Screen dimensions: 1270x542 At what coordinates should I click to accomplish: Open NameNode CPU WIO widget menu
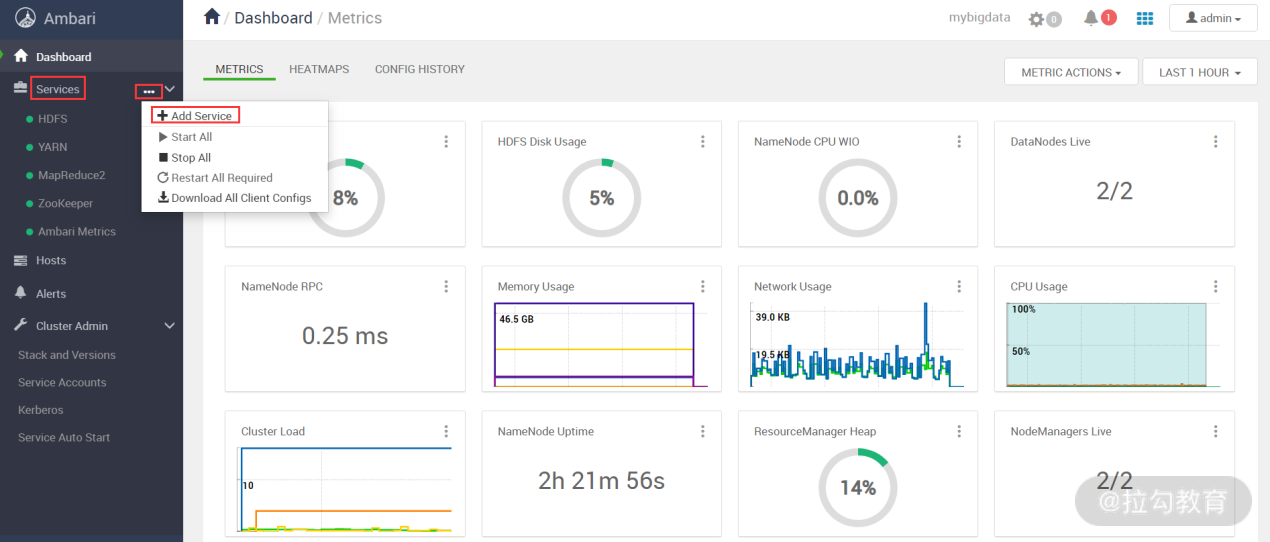point(959,142)
